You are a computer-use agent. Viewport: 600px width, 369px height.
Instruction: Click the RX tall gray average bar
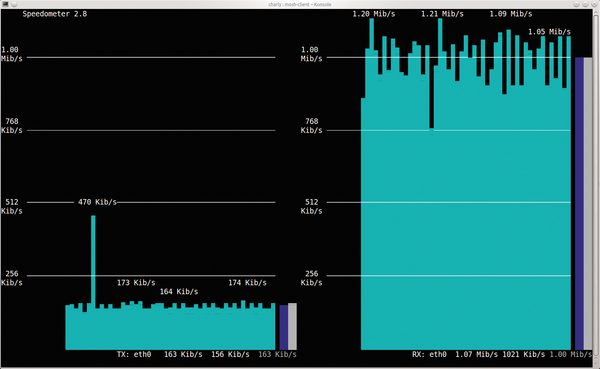click(x=588, y=204)
